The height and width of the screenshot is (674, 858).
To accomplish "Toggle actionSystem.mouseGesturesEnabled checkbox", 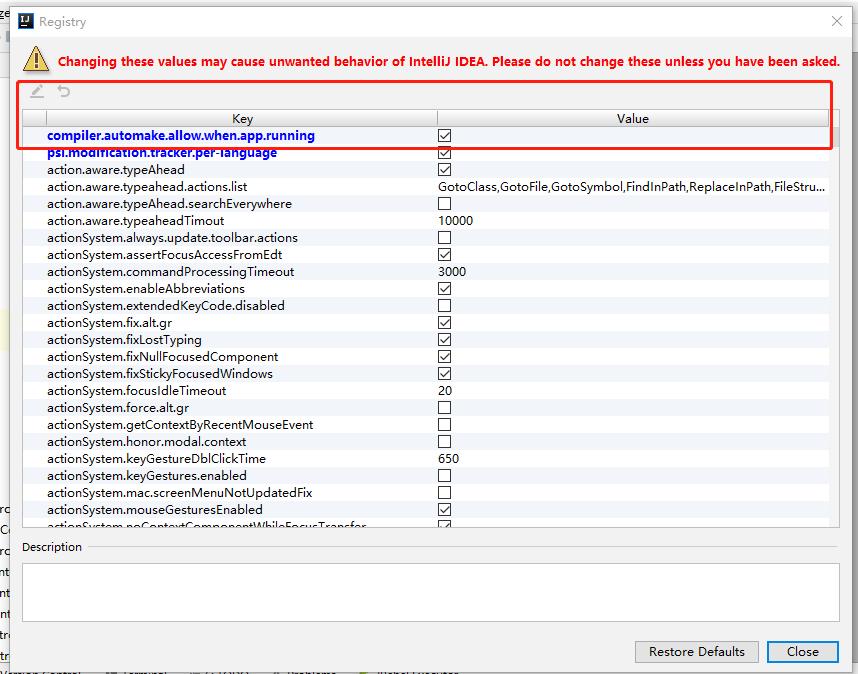I will click(444, 509).
